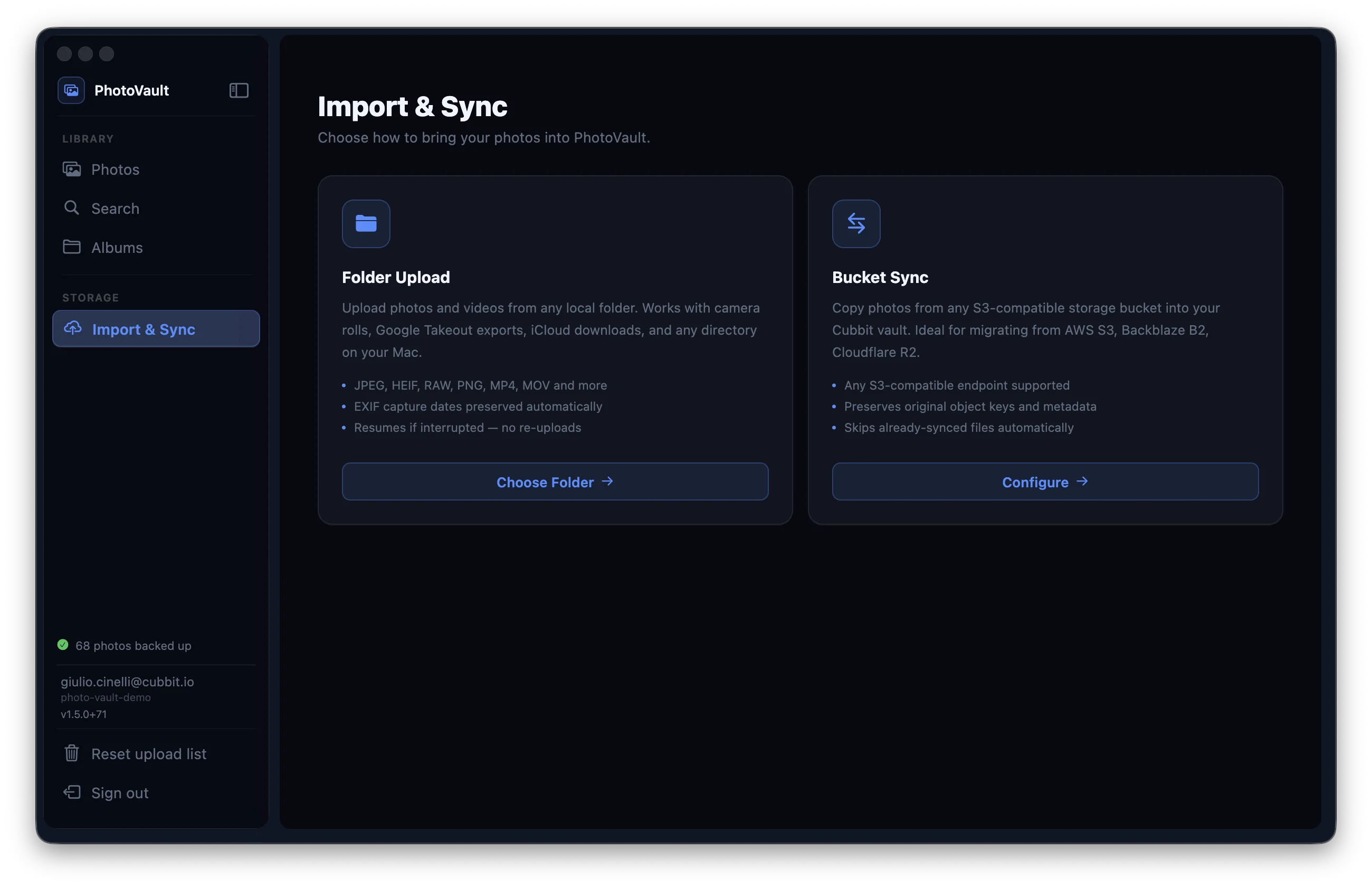Click the Import & Sync cloud icon
Screen dimensions: 1372x888
click(73, 328)
